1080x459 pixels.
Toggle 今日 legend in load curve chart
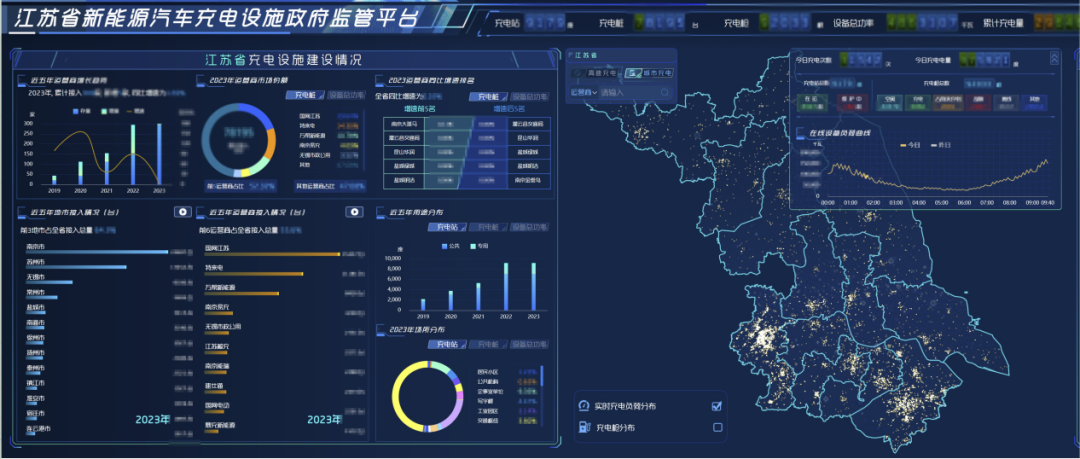911,145
